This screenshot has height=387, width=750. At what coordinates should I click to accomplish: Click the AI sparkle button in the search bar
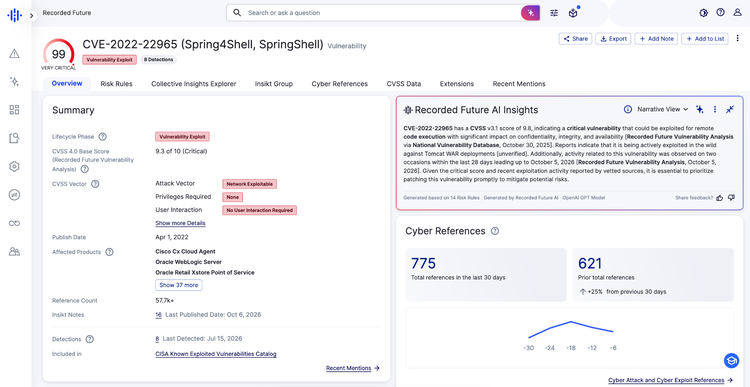pos(530,13)
